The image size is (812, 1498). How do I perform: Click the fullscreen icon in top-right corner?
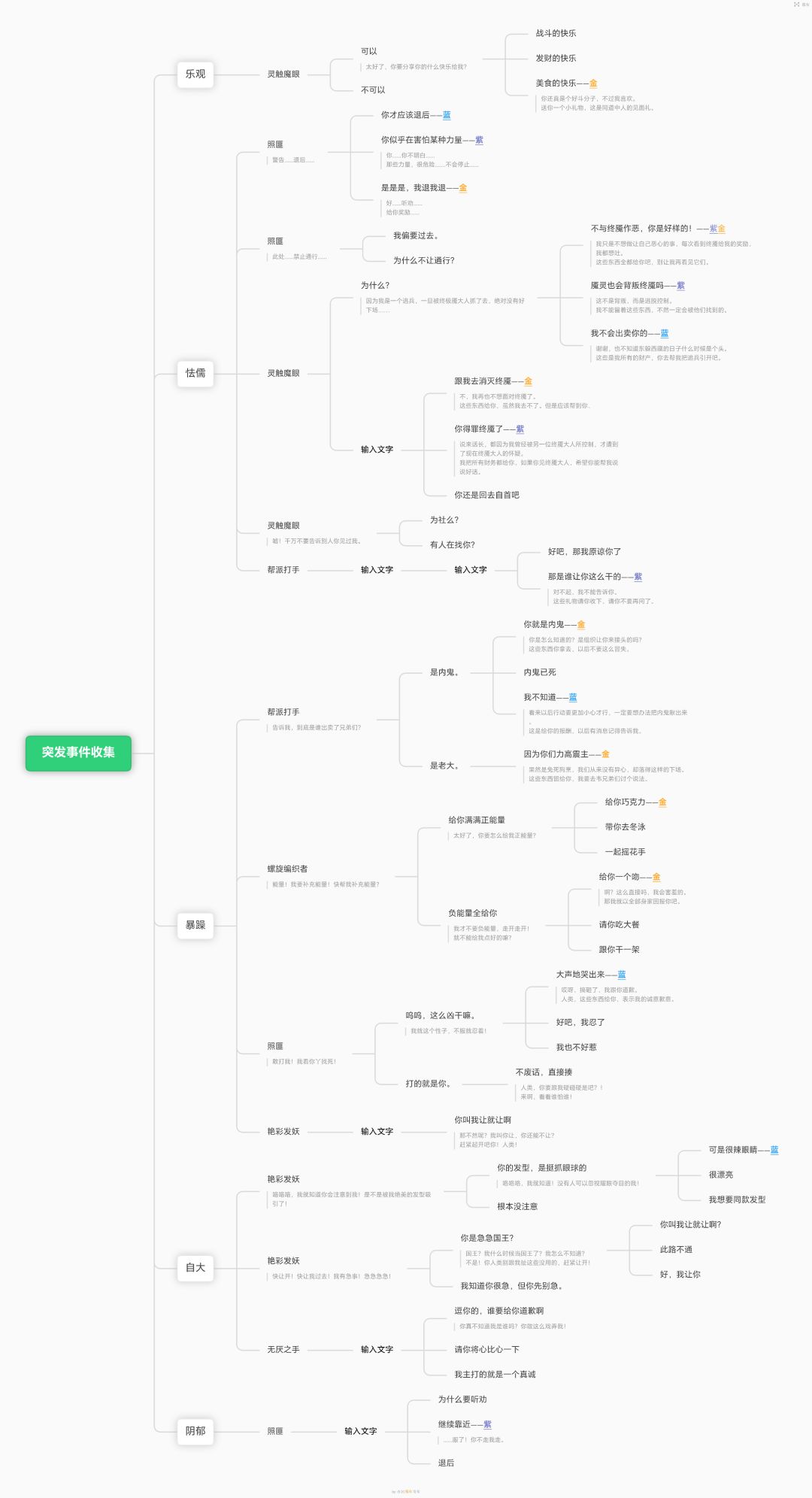tap(797, 5)
